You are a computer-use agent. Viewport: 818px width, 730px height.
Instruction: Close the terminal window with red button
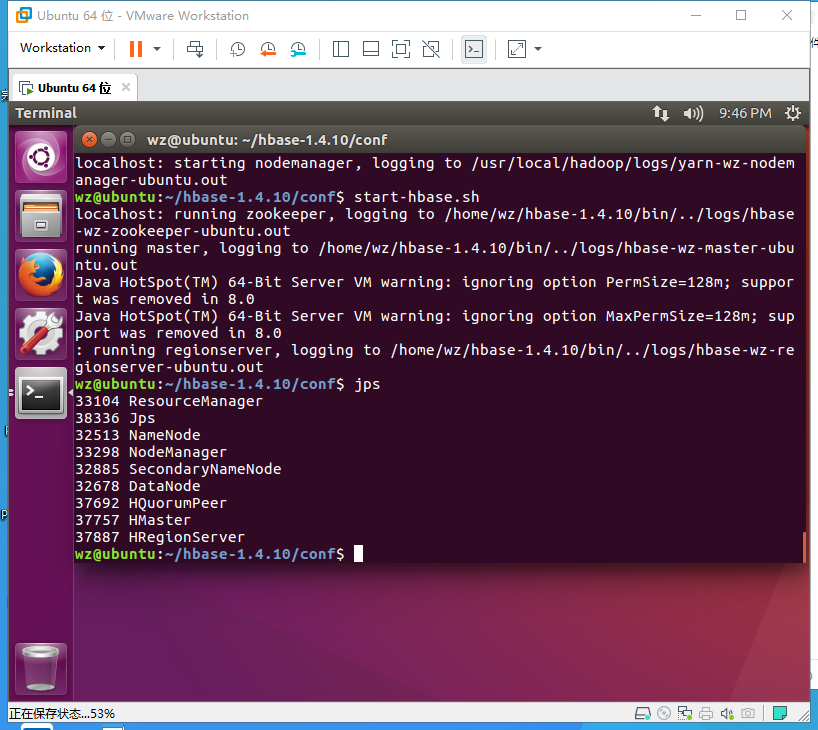tap(89, 140)
